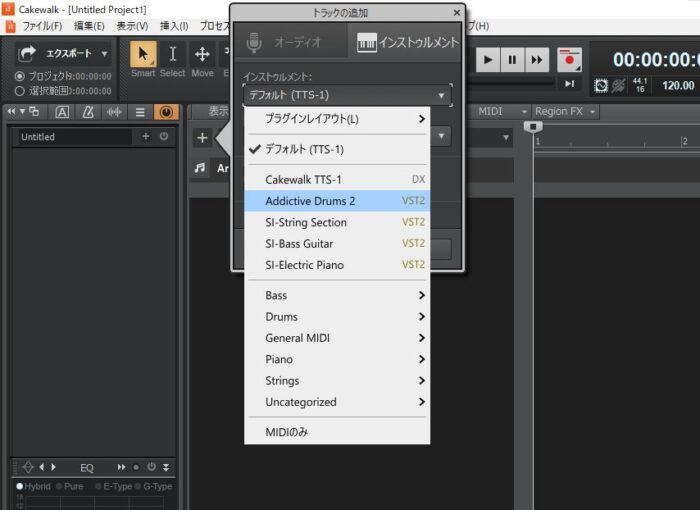Open the Export dropdown arrow
The image size is (700, 510).
[x=104, y=54]
